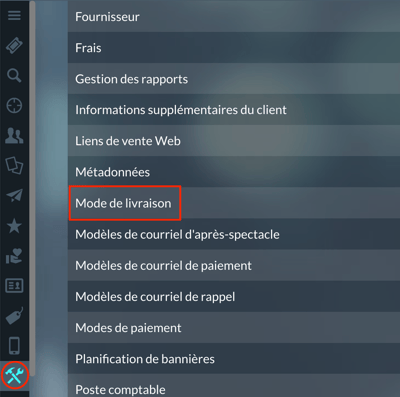Open the paper plane icon
Image resolution: width=400 pixels, height=397 pixels.
[x=14, y=196]
